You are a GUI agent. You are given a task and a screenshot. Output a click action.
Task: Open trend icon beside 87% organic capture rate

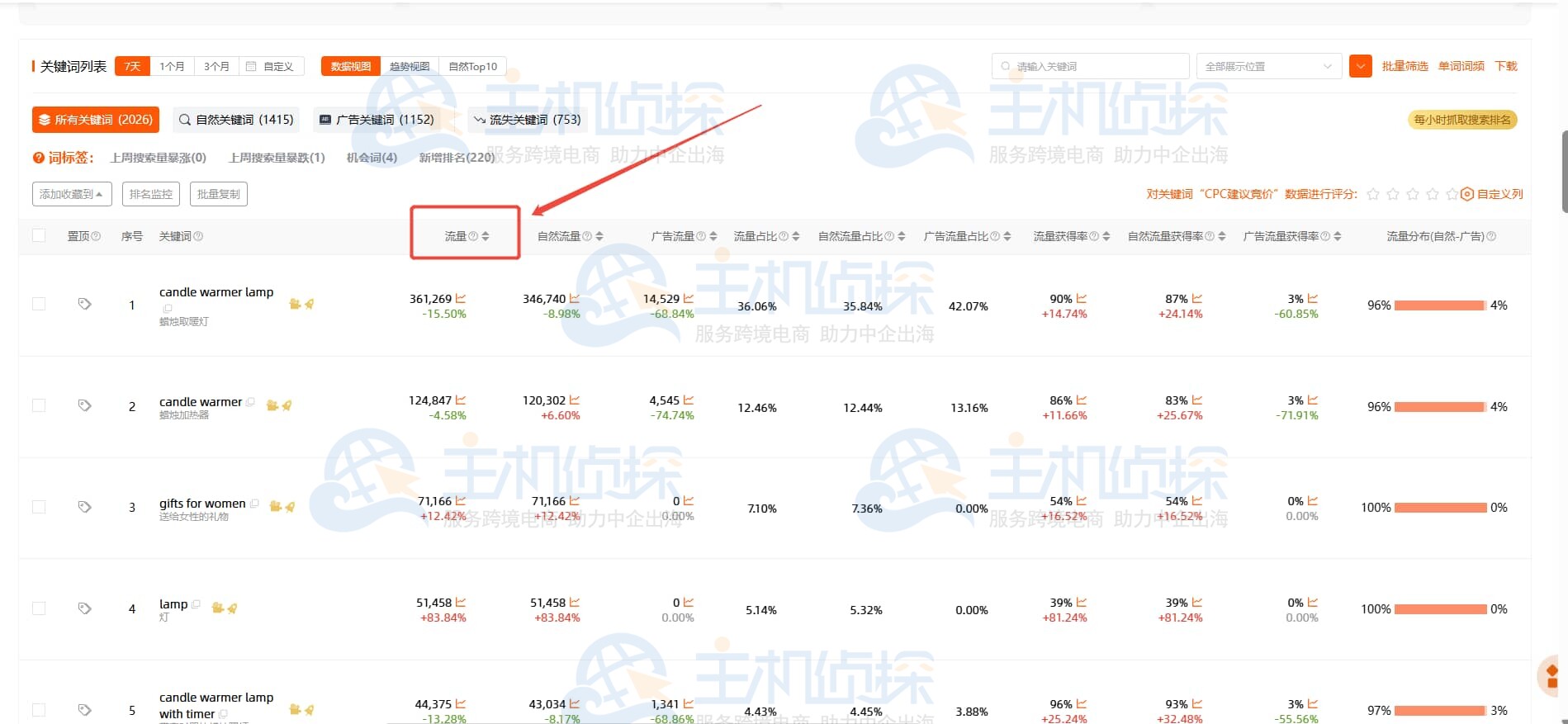(x=1197, y=299)
